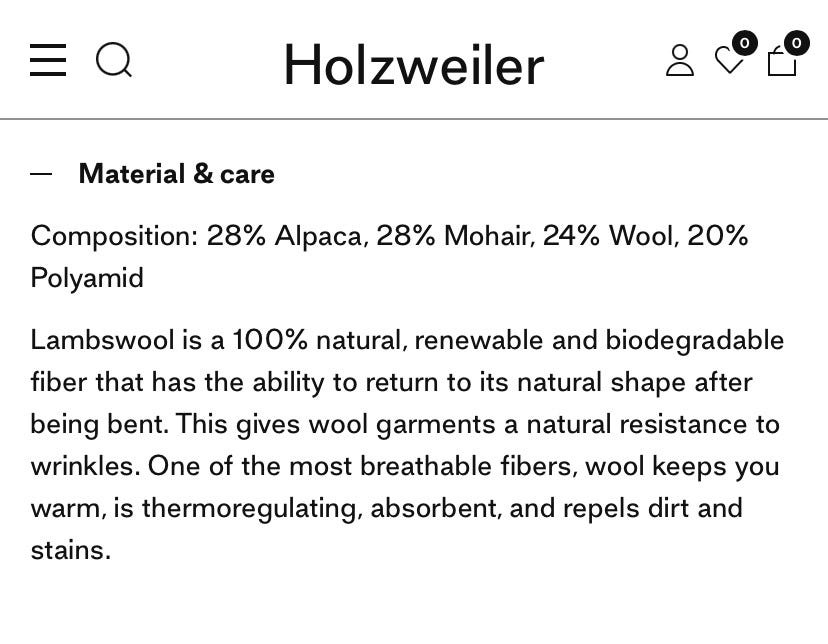Open search with the magnifier icon
Viewport: 828px width, 644px height.
click(114, 60)
